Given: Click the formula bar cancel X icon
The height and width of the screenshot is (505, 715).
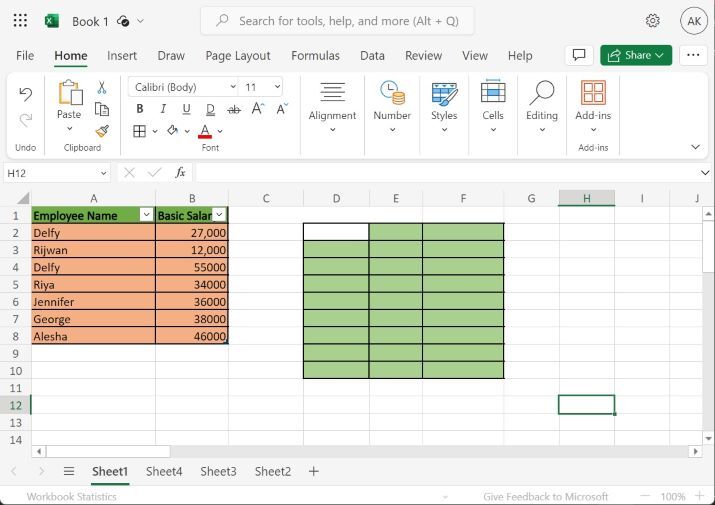Looking at the screenshot, I should pyautogui.click(x=130, y=172).
